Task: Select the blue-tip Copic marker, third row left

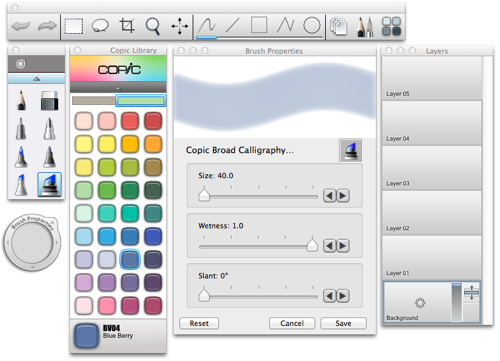Action: (x=21, y=156)
